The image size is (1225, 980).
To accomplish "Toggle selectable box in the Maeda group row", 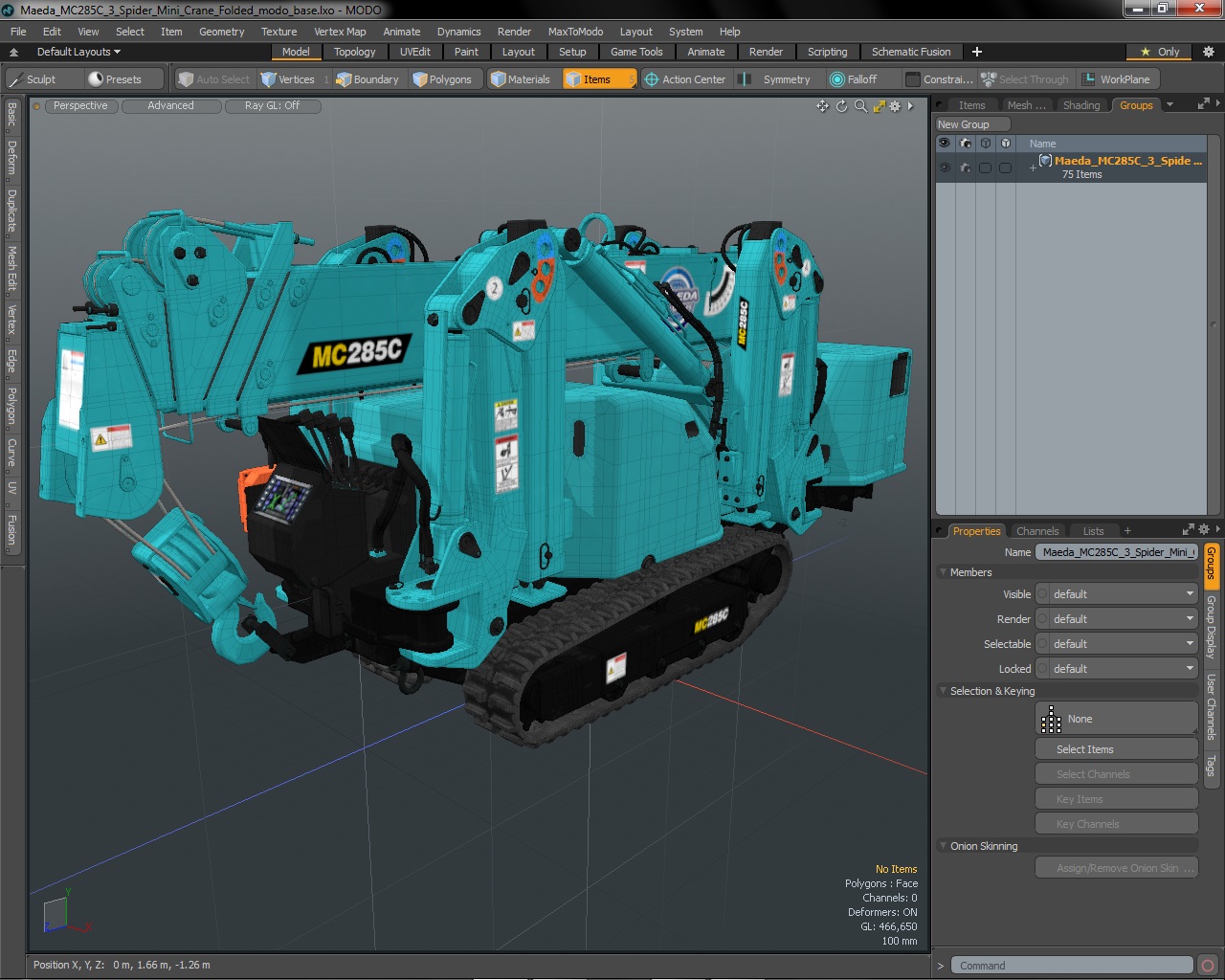I will [985, 167].
